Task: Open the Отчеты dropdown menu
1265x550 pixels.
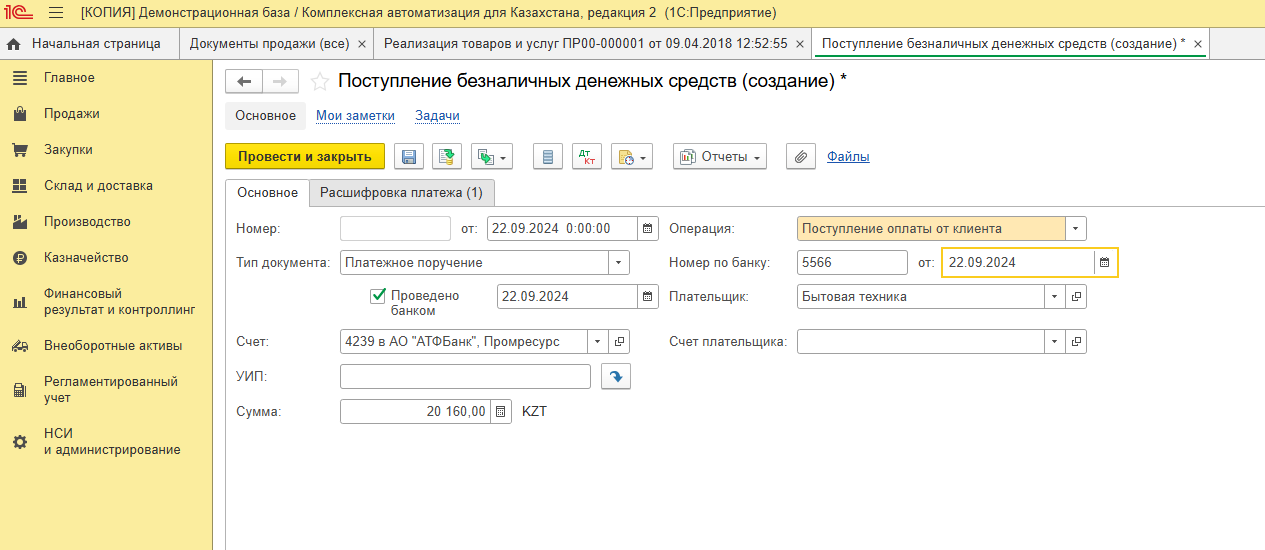Action: pyautogui.click(x=719, y=157)
